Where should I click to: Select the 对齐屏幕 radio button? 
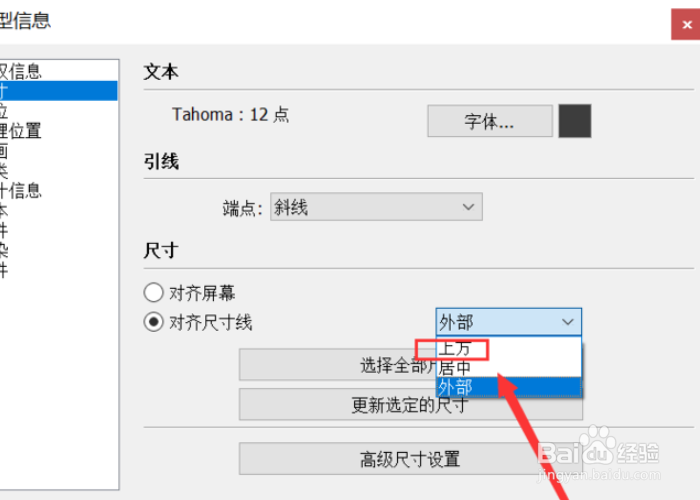154,293
